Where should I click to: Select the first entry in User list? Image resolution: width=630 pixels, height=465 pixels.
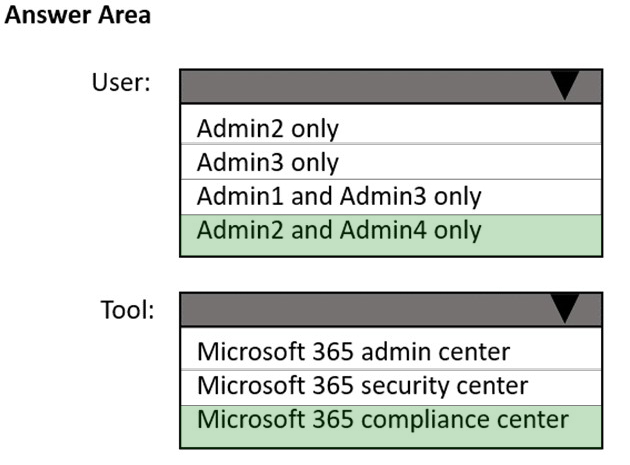point(391,125)
